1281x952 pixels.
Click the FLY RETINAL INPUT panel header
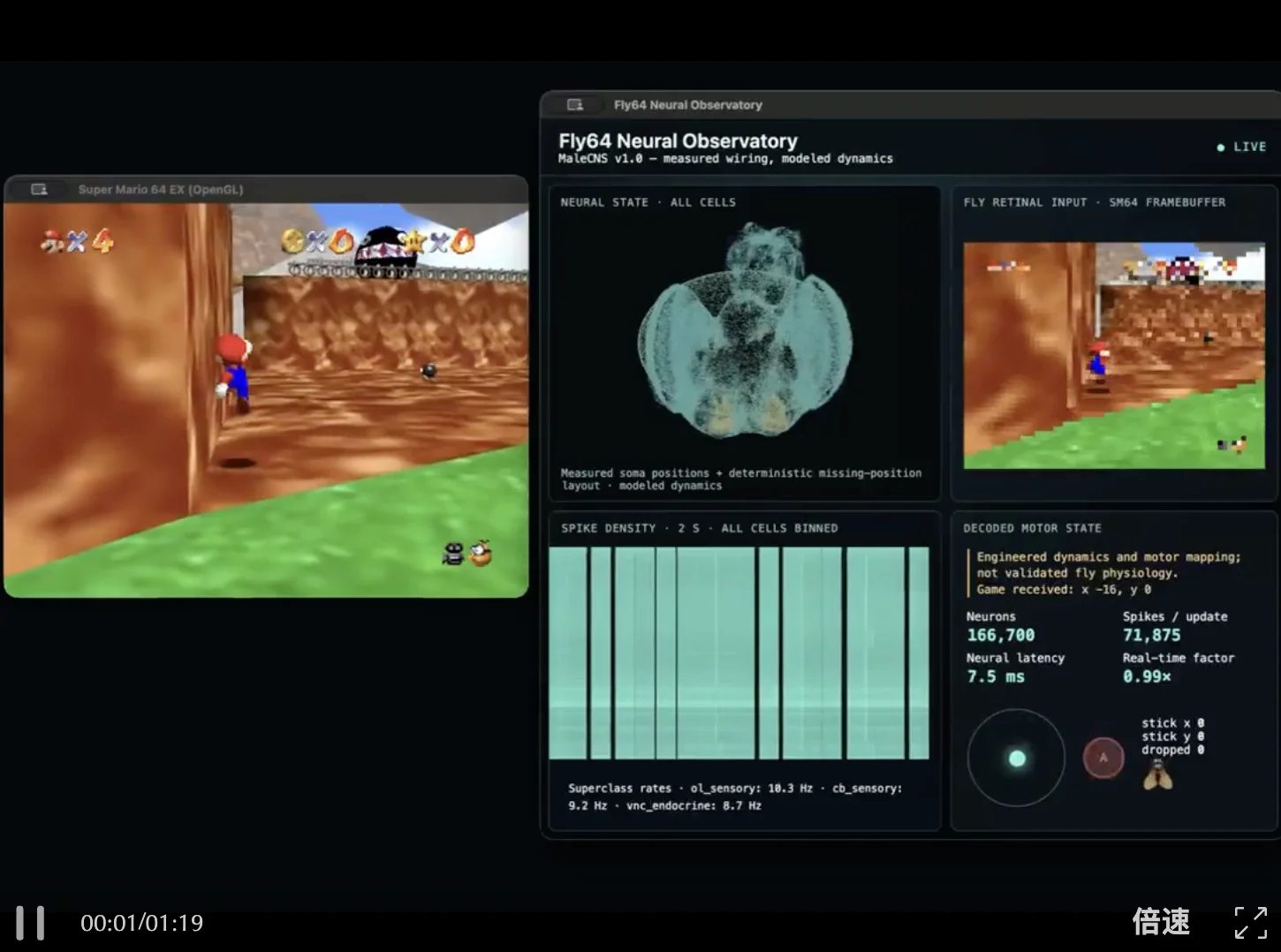(1094, 202)
